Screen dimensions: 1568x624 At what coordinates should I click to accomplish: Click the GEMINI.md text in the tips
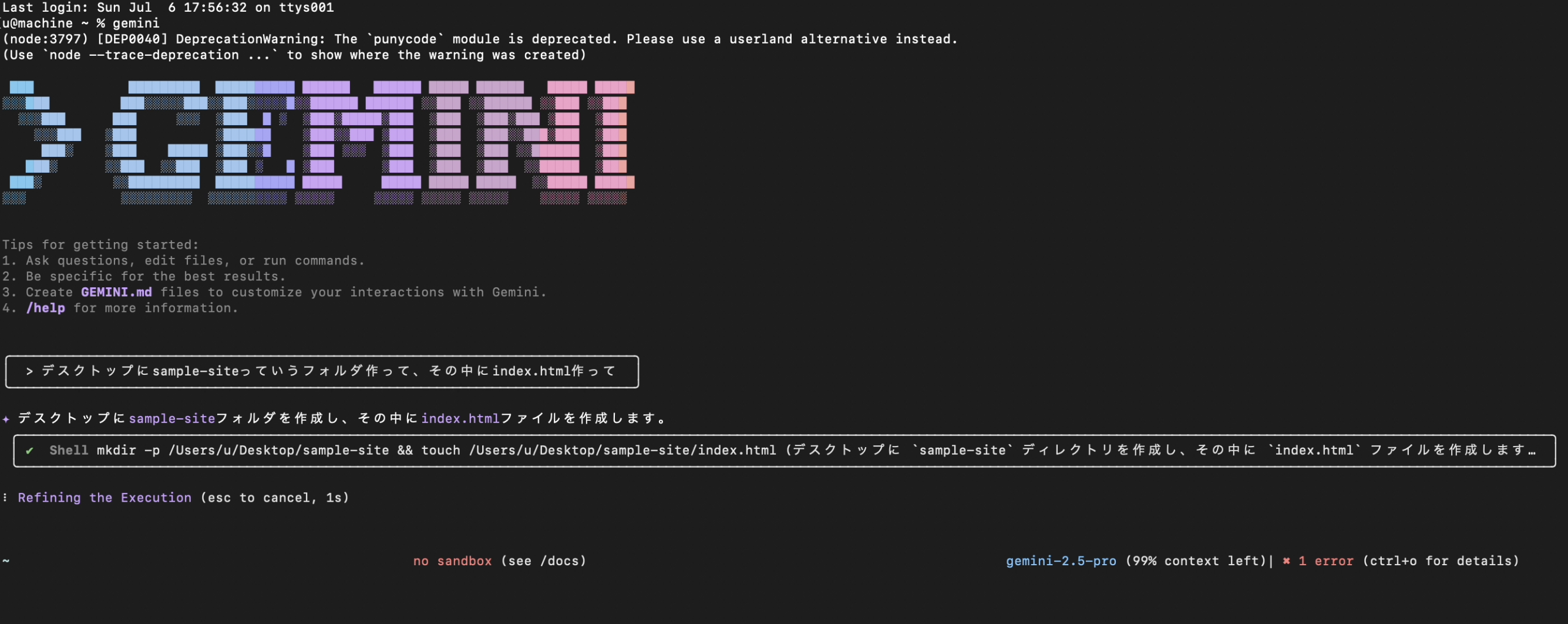pyautogui.click(x=116, y=292)
